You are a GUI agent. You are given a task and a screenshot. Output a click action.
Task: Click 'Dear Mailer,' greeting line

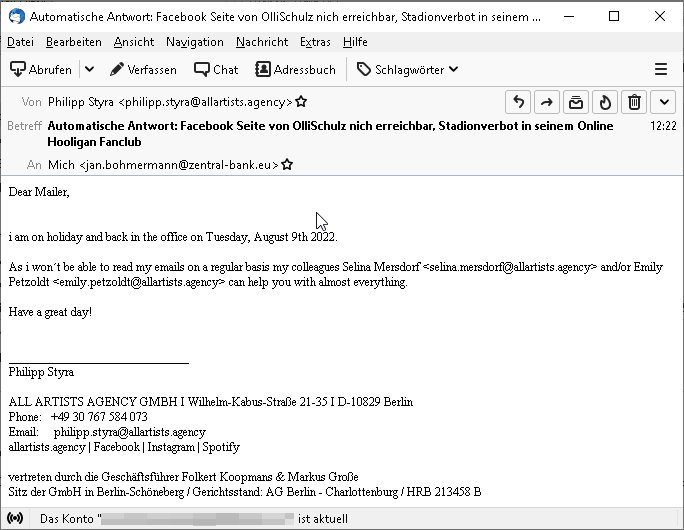tap(39, 192)
